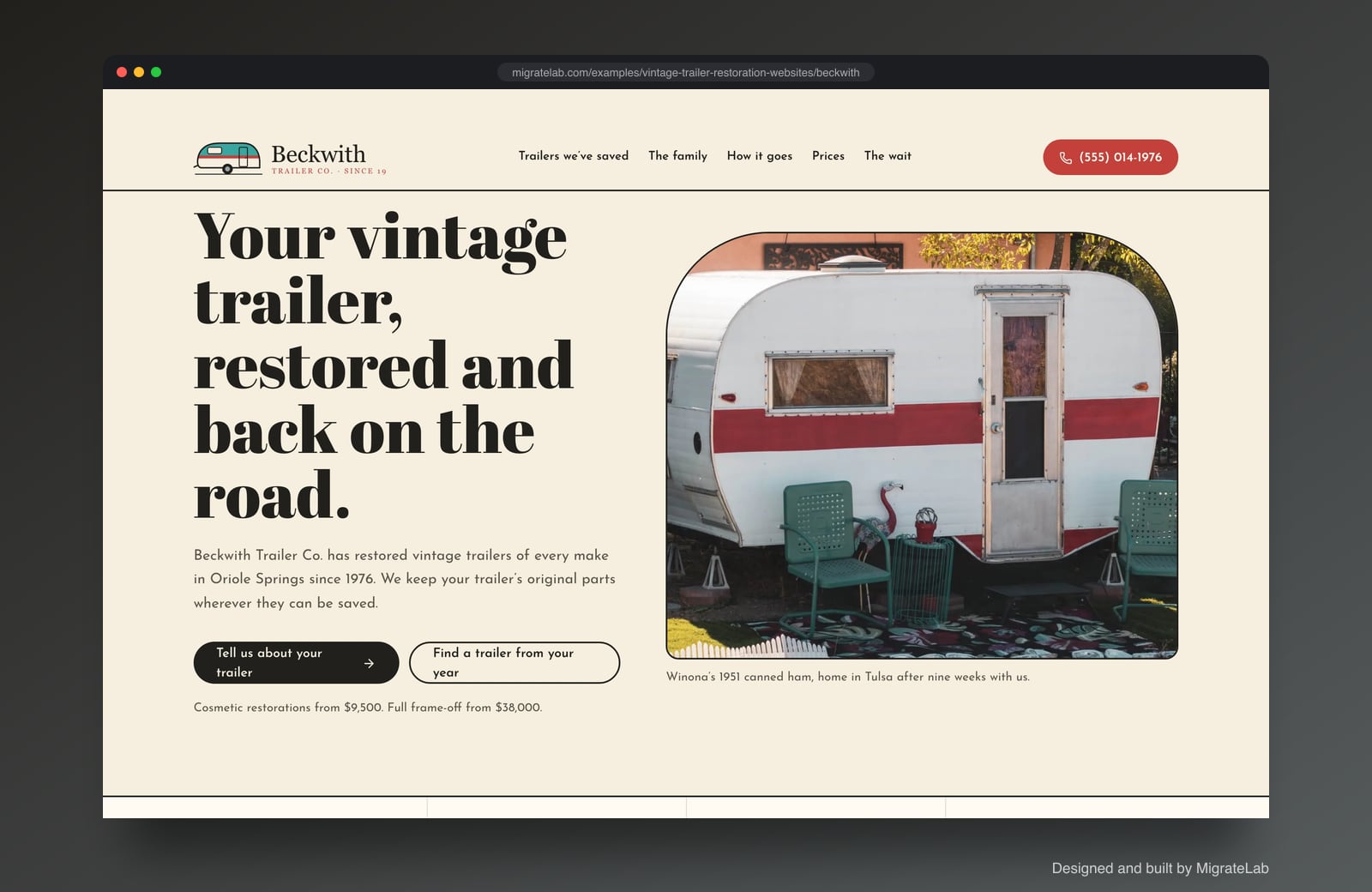This screenshot has width=1372, height=892.
Task: Go to The family page
Action: click(677, 156)
